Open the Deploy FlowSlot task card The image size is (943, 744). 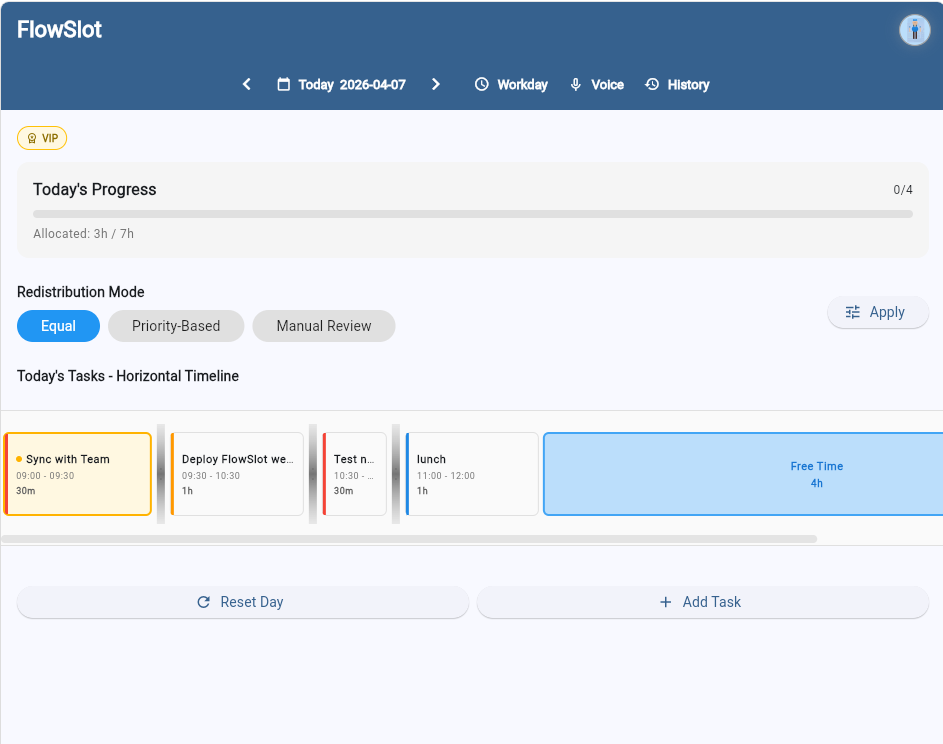[237, 474]
